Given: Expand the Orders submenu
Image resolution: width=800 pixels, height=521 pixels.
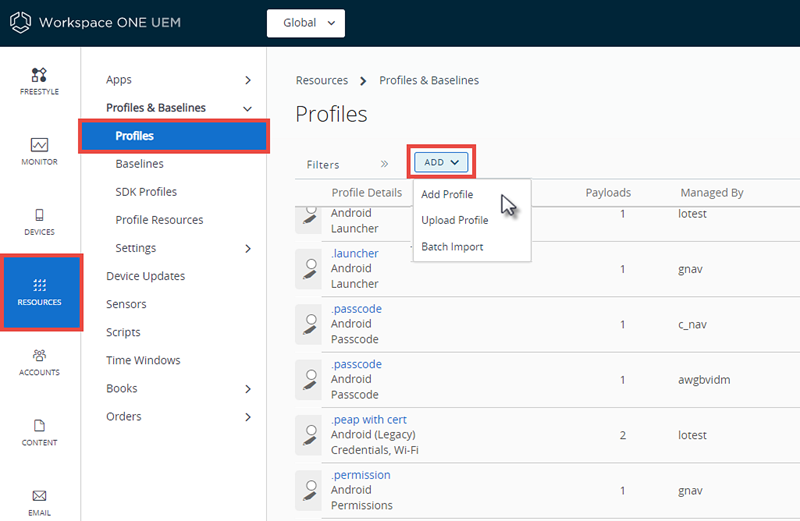Looking at the screenshot, I should [248, 417].
